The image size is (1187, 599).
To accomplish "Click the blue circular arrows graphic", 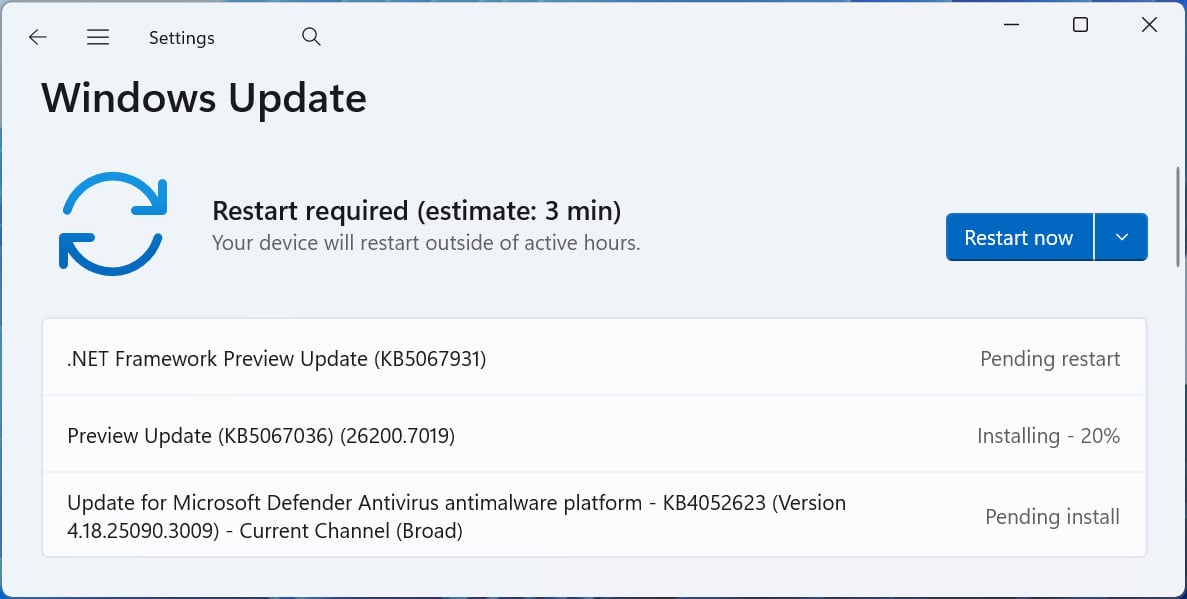I will click(x=113, y=222).
